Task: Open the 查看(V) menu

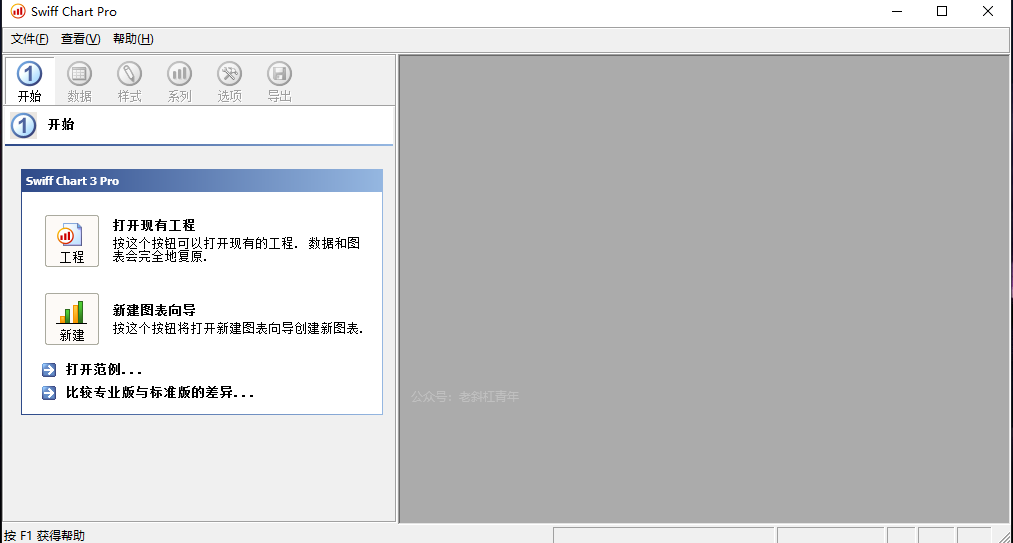Action: pyautogui.click(x=81, y=39)
